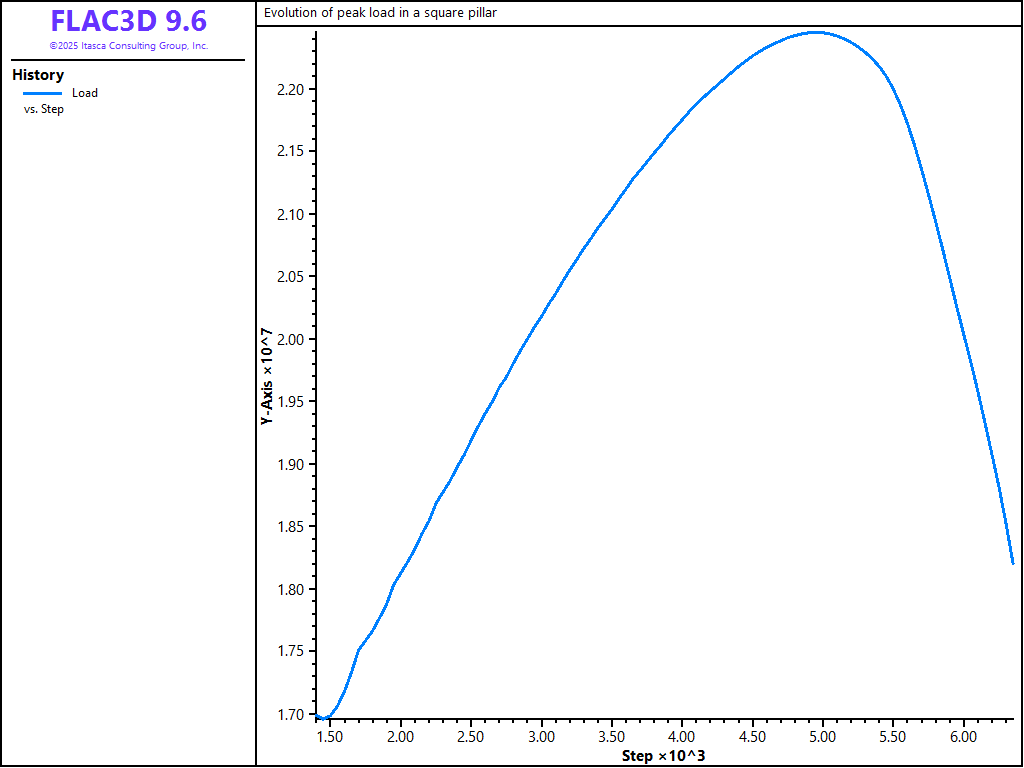
Task: Select the Step ×10^3 axis label
Action: click(x=663, y=755)
